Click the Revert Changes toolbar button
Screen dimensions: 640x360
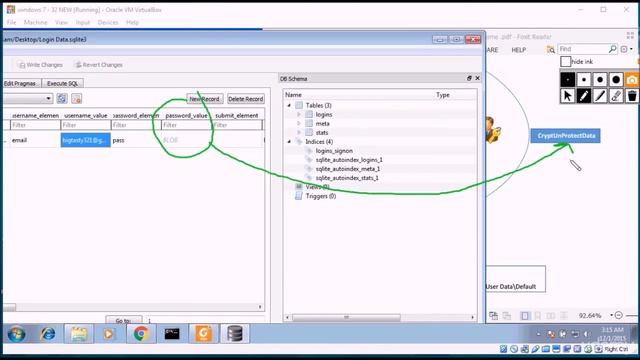pyautogui.click(x=99, y=65)
